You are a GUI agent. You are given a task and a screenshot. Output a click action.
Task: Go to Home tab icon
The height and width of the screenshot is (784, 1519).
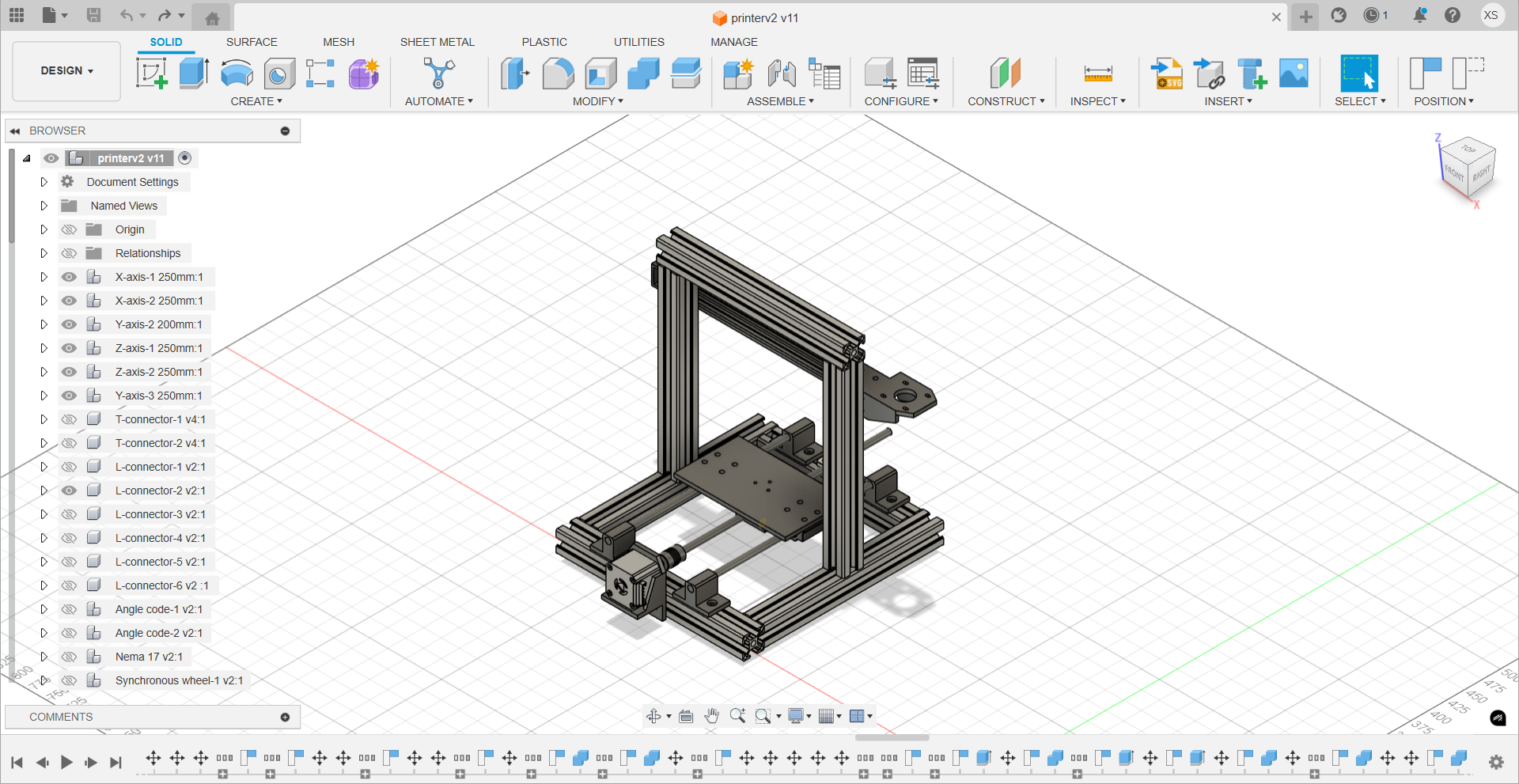click(x=212, y=17)
